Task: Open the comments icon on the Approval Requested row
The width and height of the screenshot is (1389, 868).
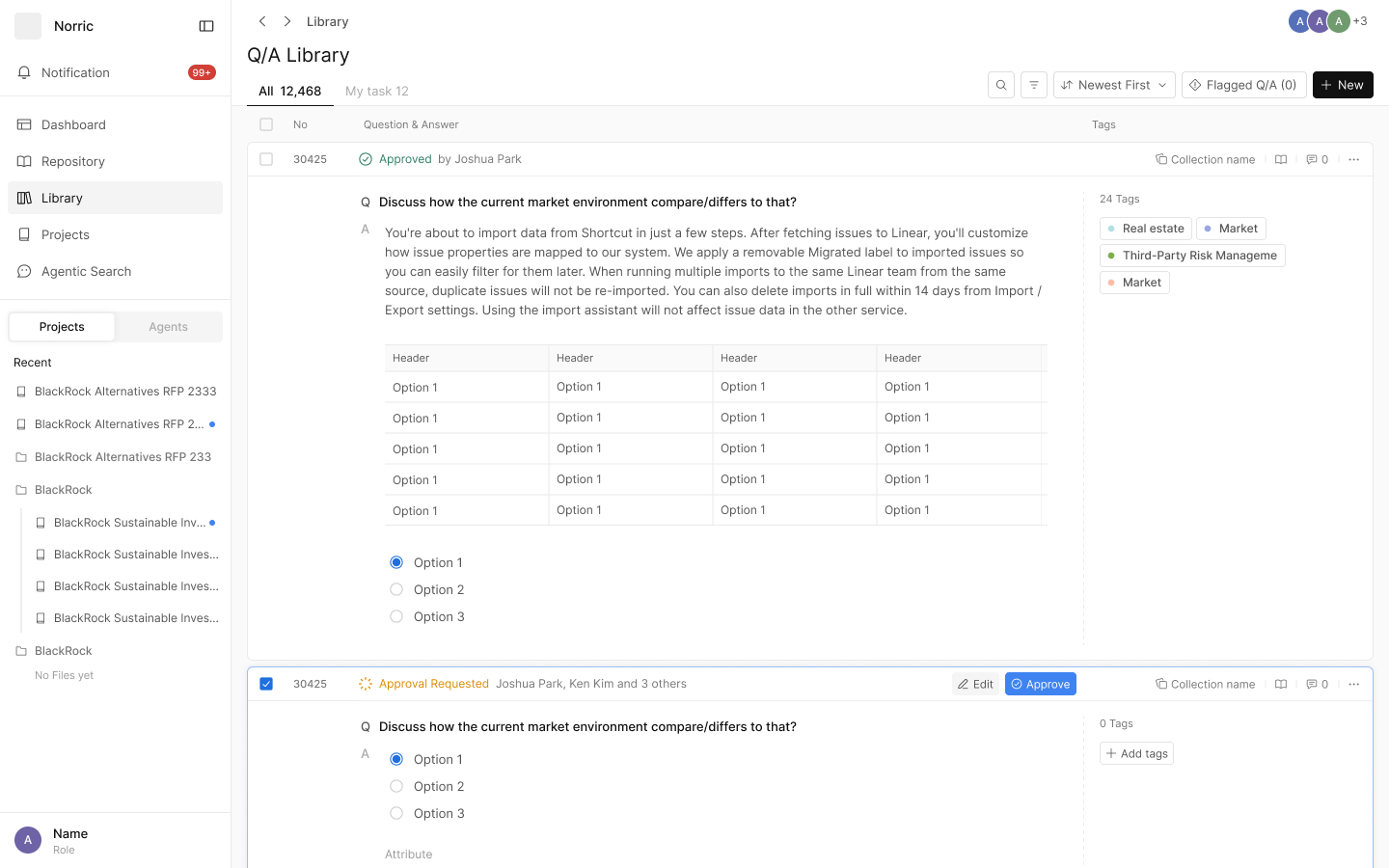Action: (1318, 684)
